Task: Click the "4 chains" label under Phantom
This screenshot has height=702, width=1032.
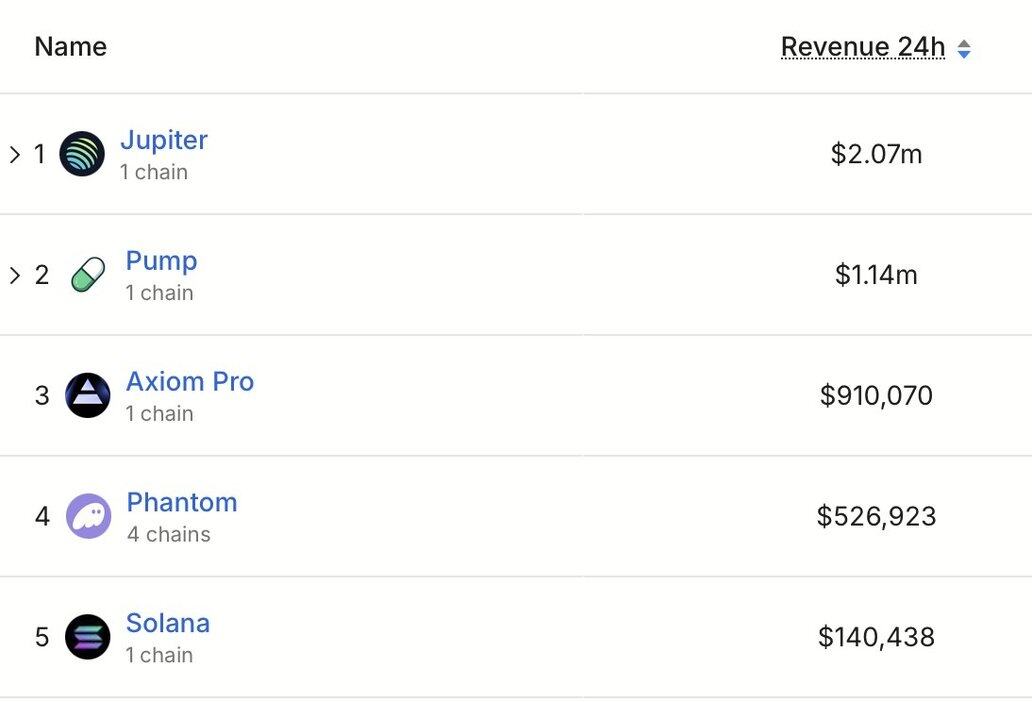Action: (x=168, y=534)
